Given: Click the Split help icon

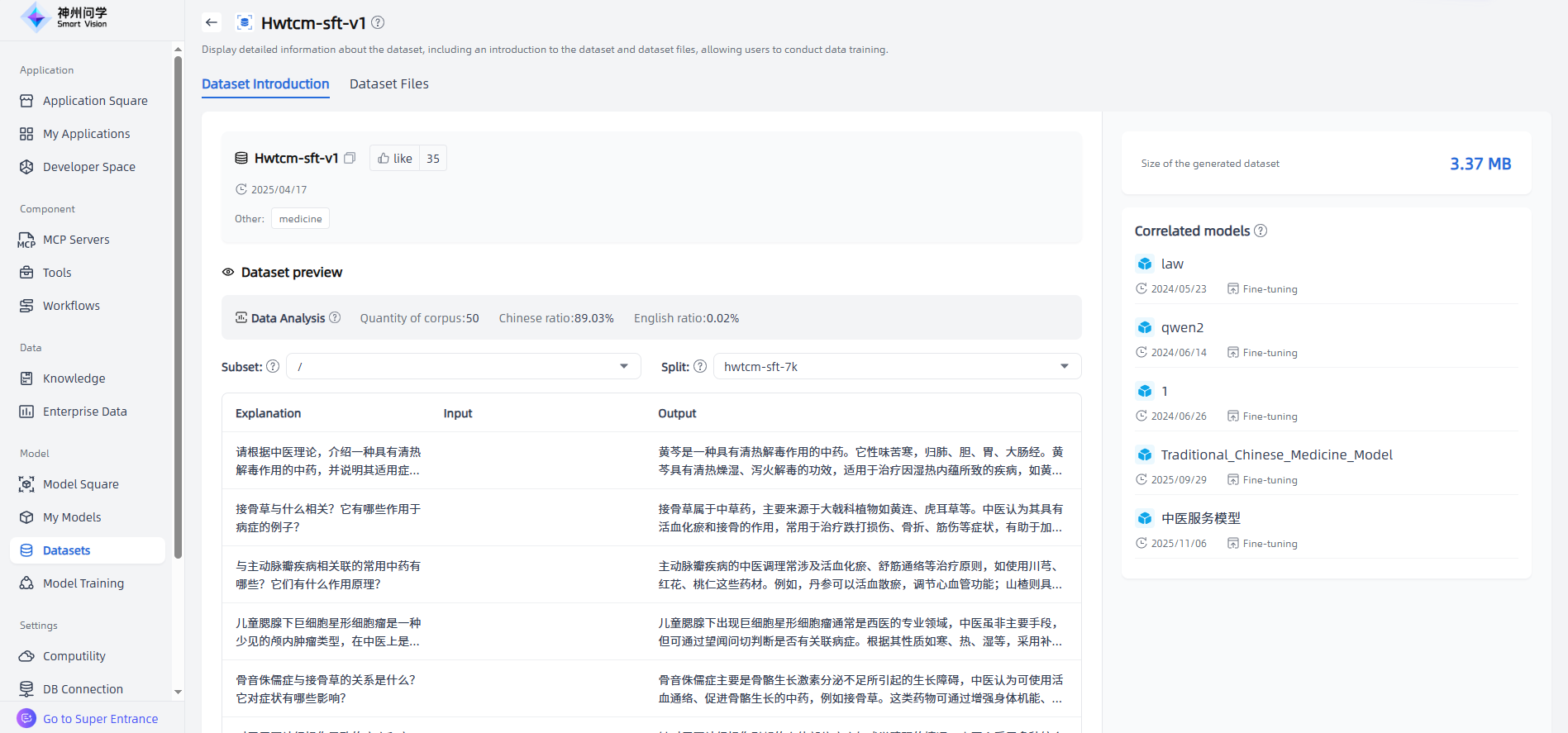Looking at the screenshot, I should pos(700,366).
